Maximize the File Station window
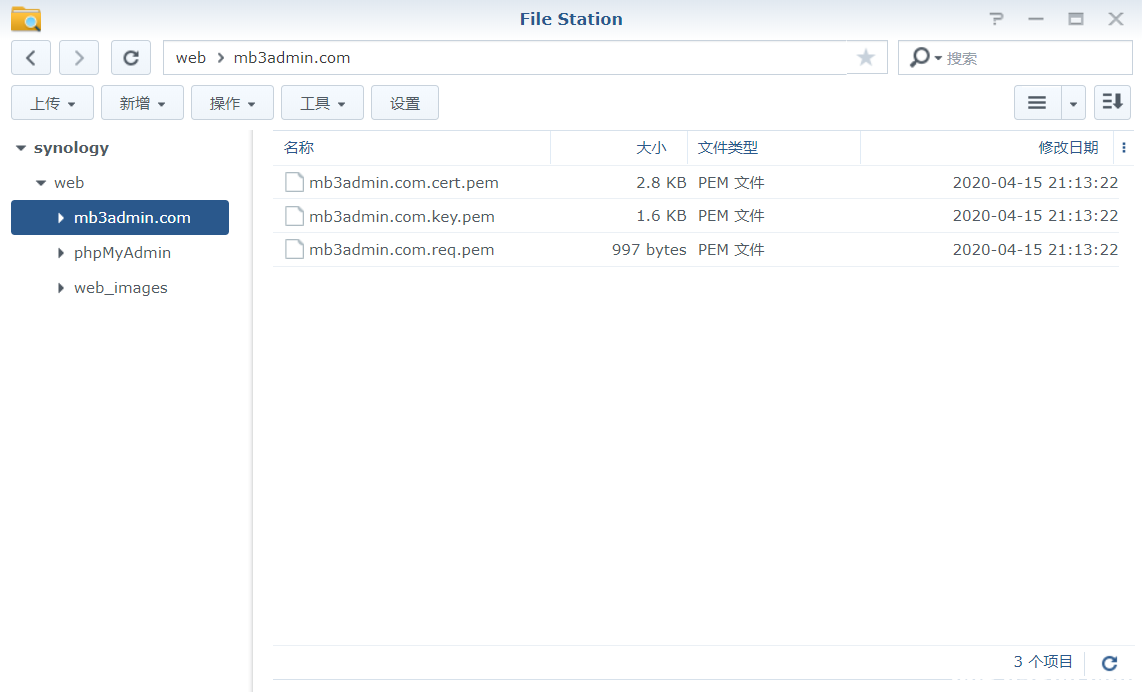Viewport: 1142px width, 692px height. pos(1076,19)
